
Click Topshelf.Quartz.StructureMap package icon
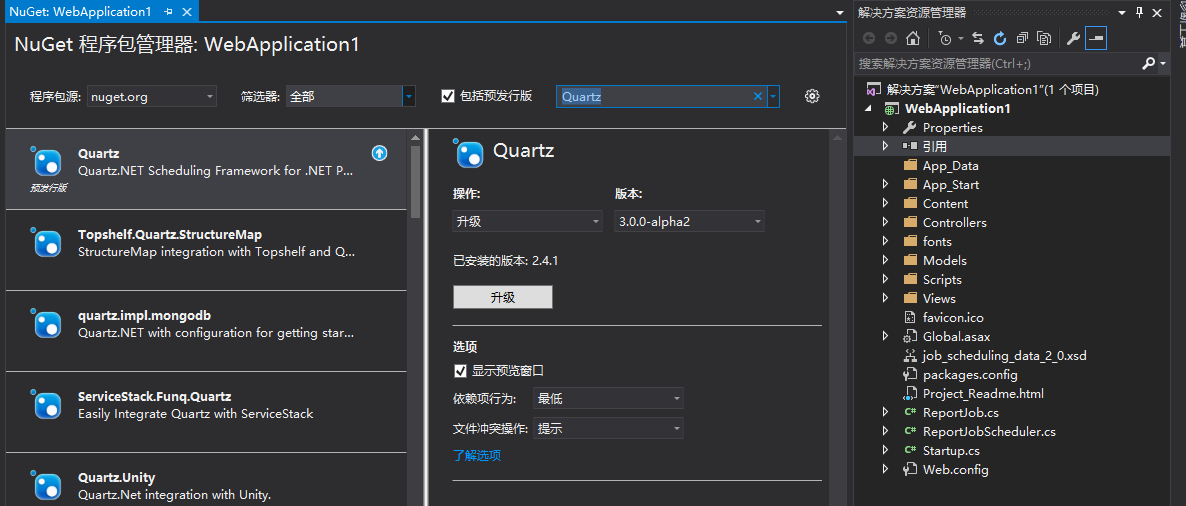[x=45, y=242]
